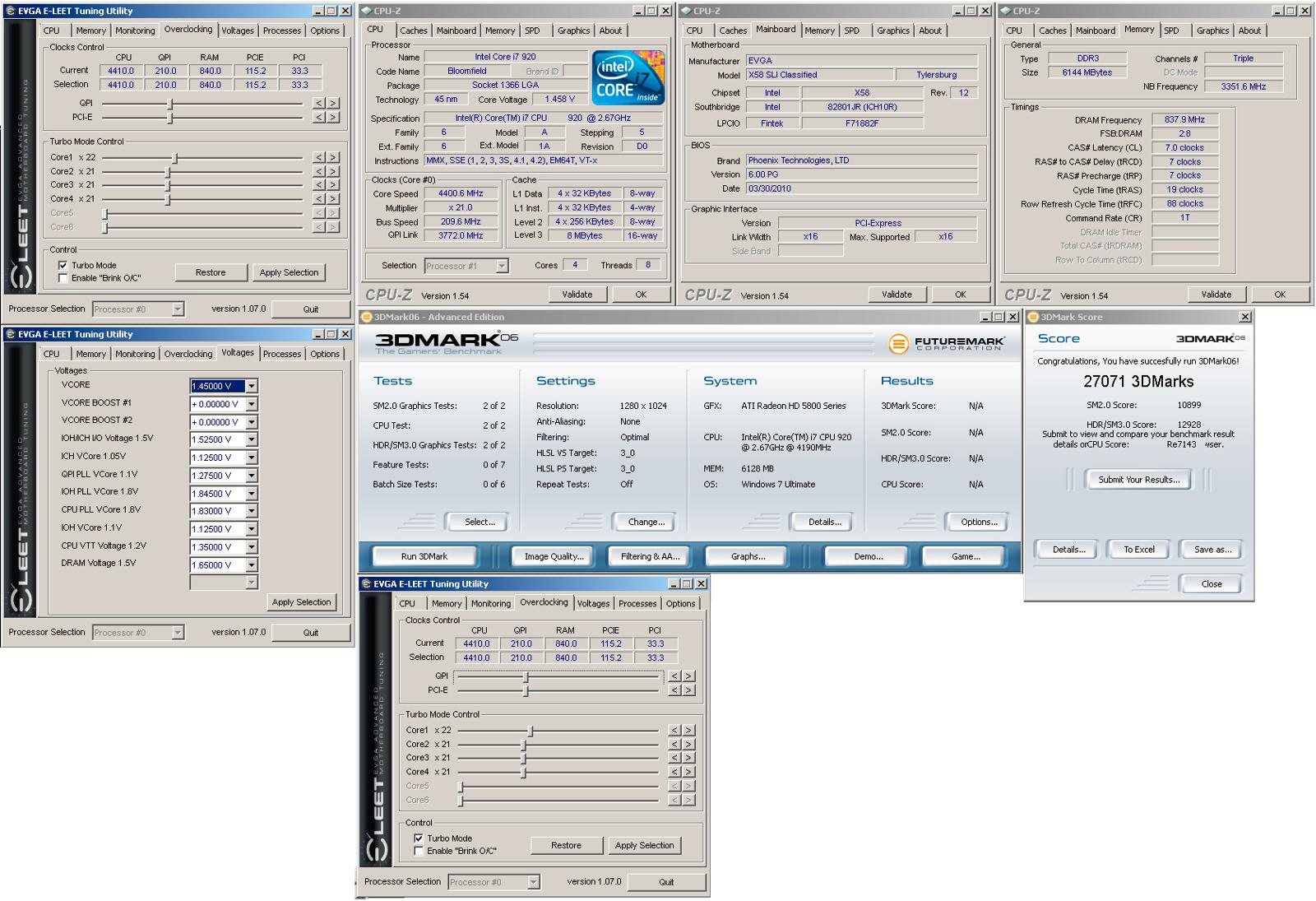Click the 3DMark06 Advanced Edition title bar icon

(x=367, y=317)
